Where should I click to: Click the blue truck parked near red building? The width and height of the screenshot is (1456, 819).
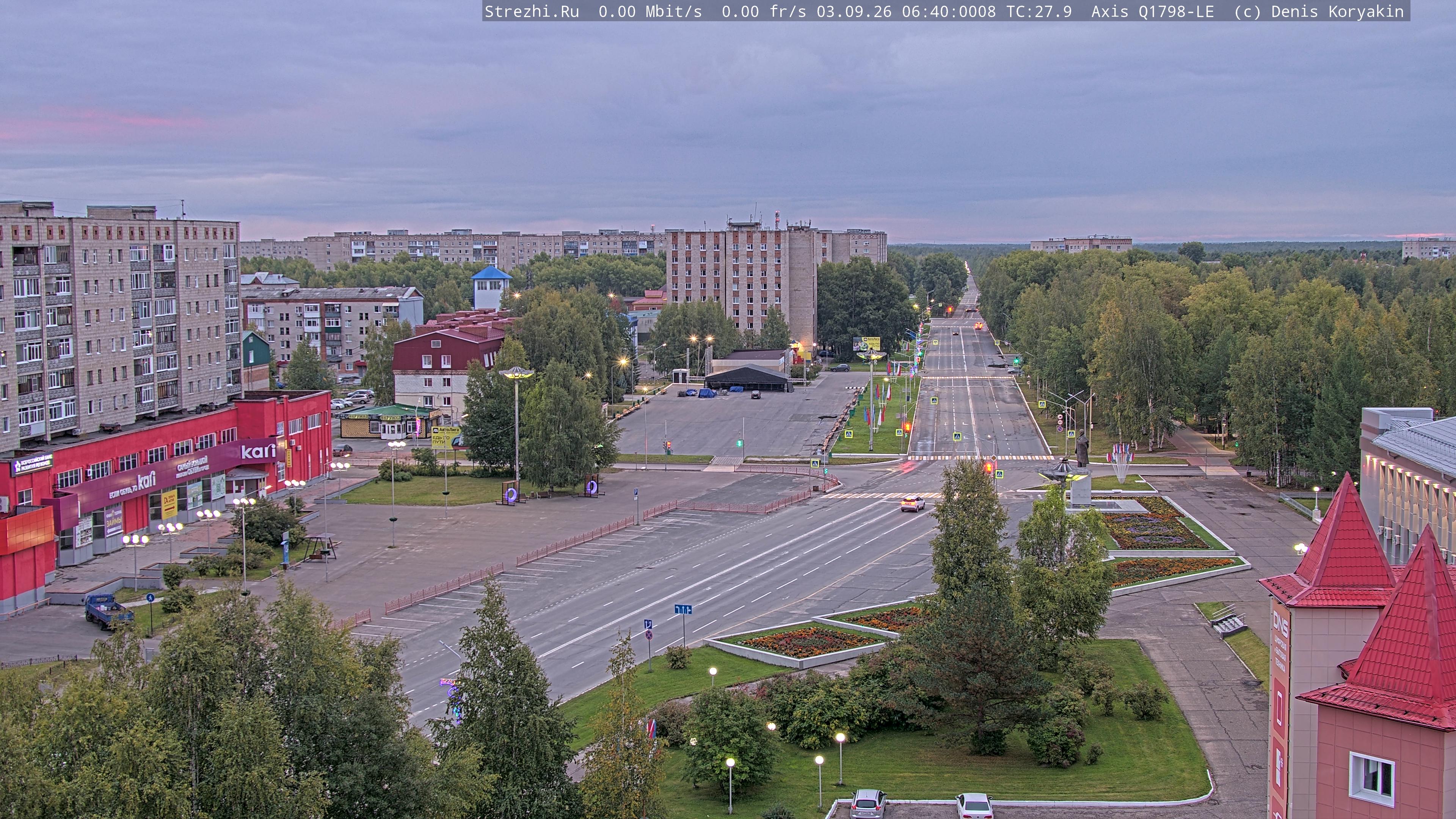pos(108,611)
